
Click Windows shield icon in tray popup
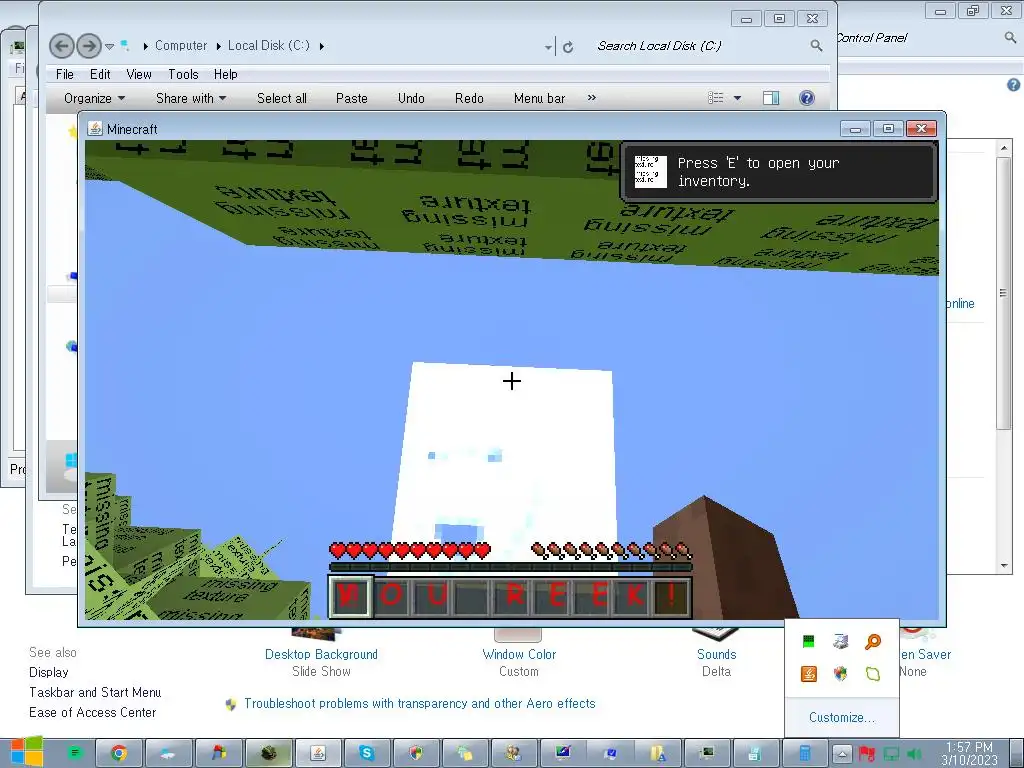tap(840, 673)
